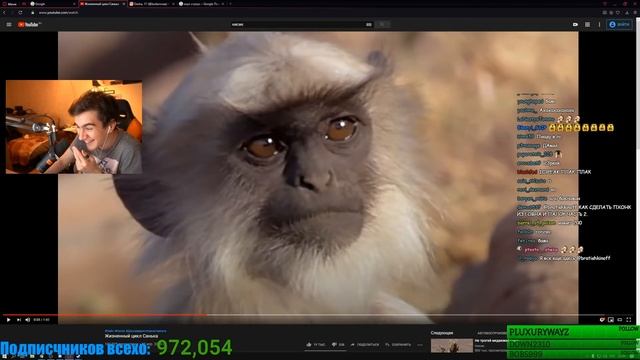The image size is (640, 360).
Task: Select the active YouTube video tab
Action: [x=102, y=4]
